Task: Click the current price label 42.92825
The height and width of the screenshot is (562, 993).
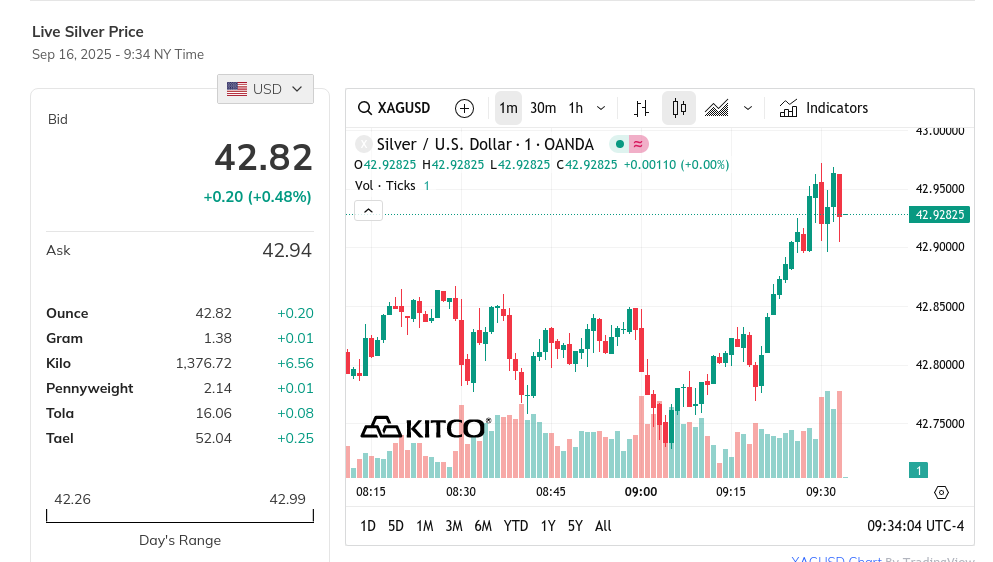Action: click(x=940, y=215)
